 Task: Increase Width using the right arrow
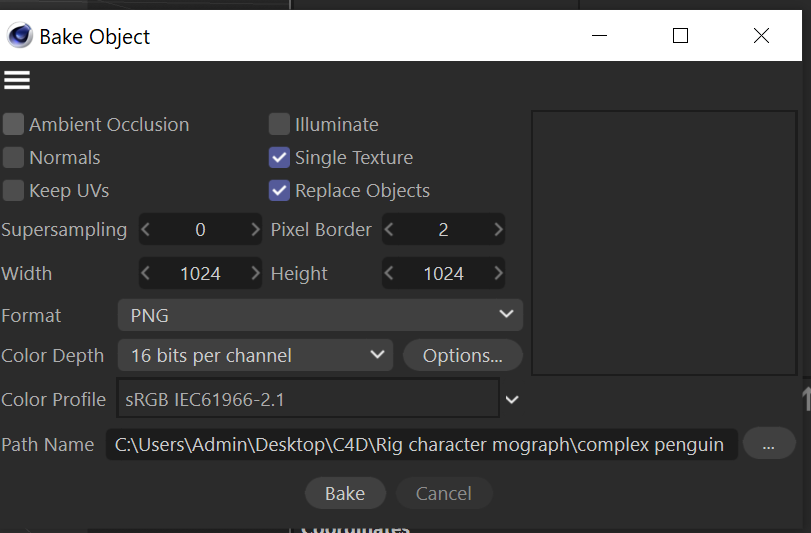pyautogui.click(x=254, y=274)
